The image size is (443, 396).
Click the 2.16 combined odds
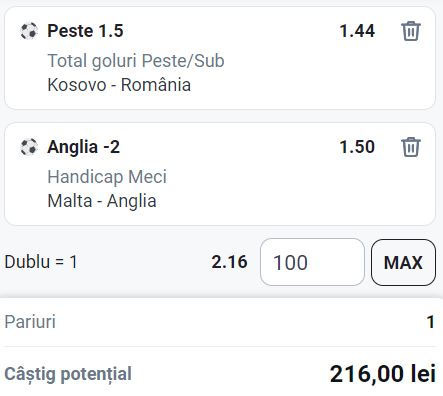click(229, 262)
